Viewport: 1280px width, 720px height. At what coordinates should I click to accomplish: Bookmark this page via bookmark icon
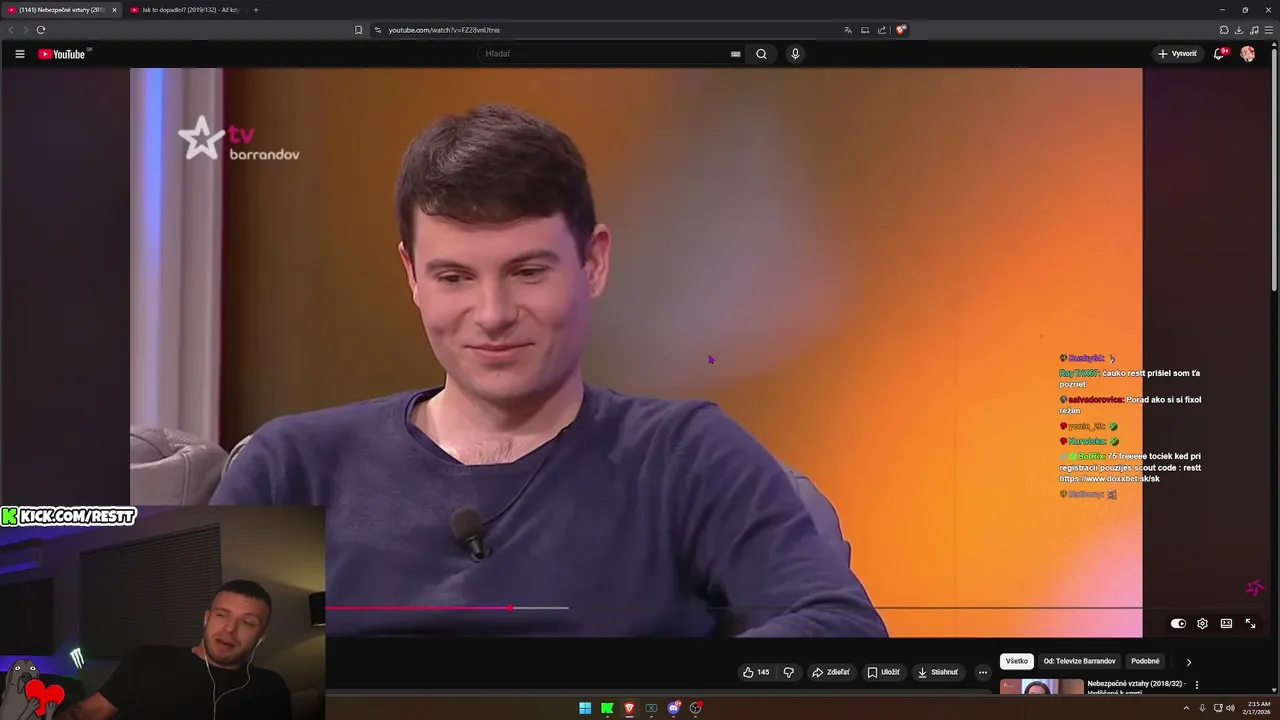[358, 30]
